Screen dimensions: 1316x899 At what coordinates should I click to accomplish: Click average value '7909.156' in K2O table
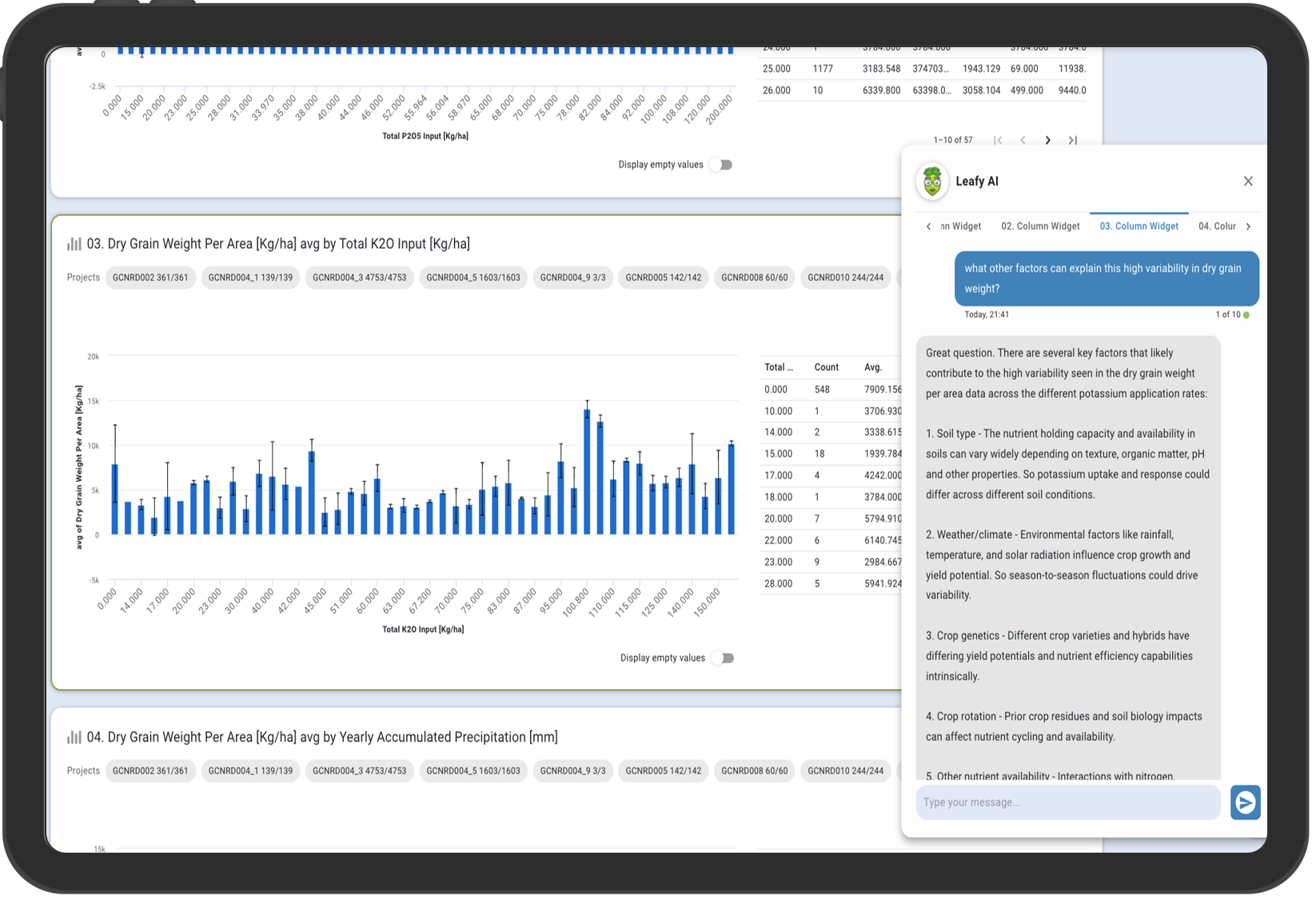coord(883,390)
